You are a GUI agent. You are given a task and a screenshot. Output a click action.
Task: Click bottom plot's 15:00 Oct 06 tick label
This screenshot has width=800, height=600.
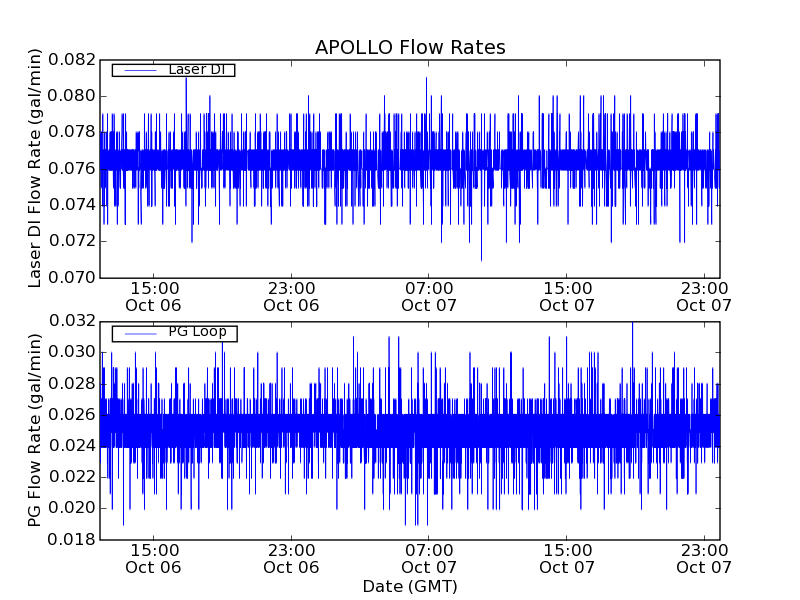[153, 558]
